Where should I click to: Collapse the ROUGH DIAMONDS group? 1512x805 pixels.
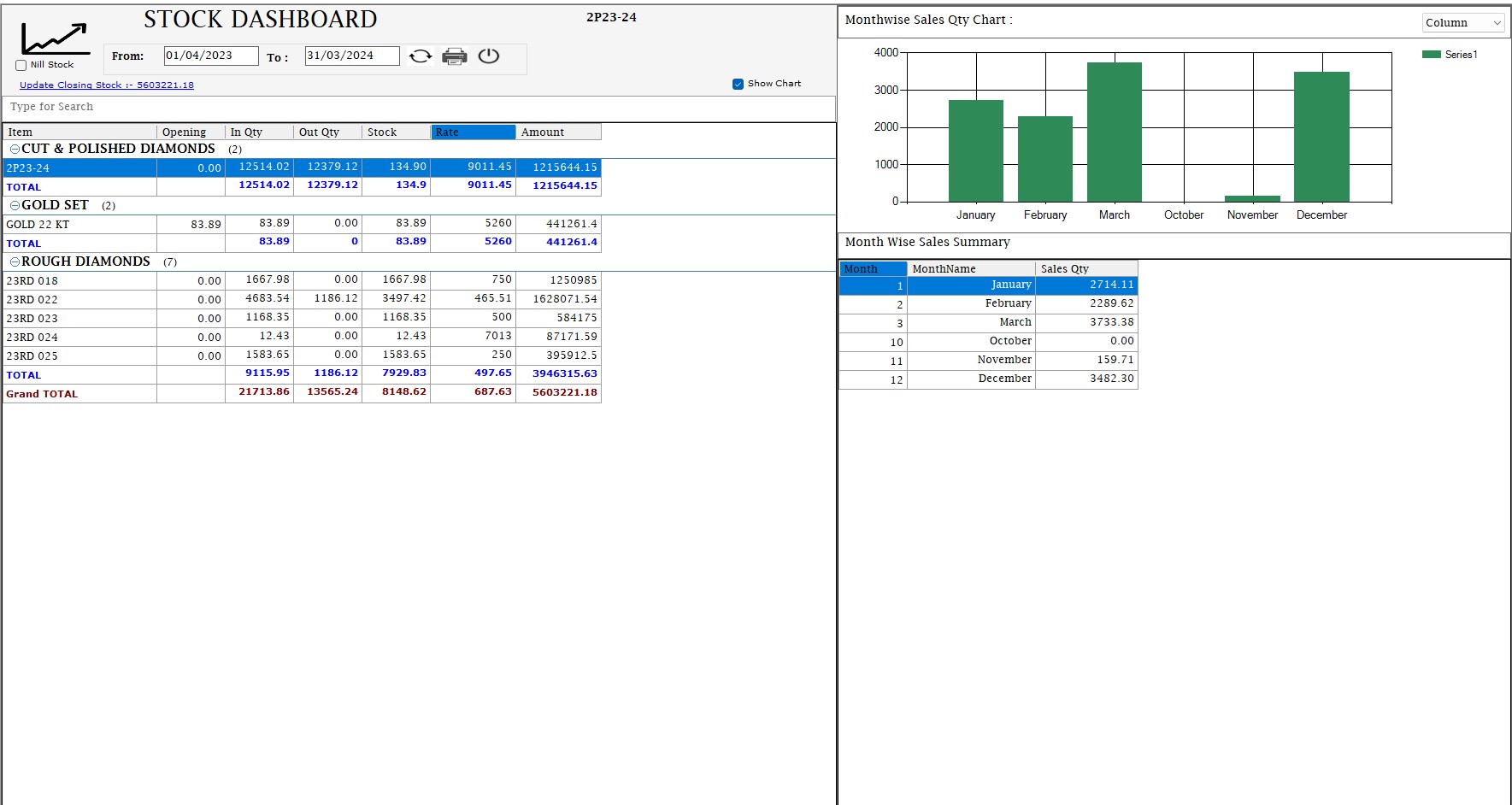pos(15,262)
